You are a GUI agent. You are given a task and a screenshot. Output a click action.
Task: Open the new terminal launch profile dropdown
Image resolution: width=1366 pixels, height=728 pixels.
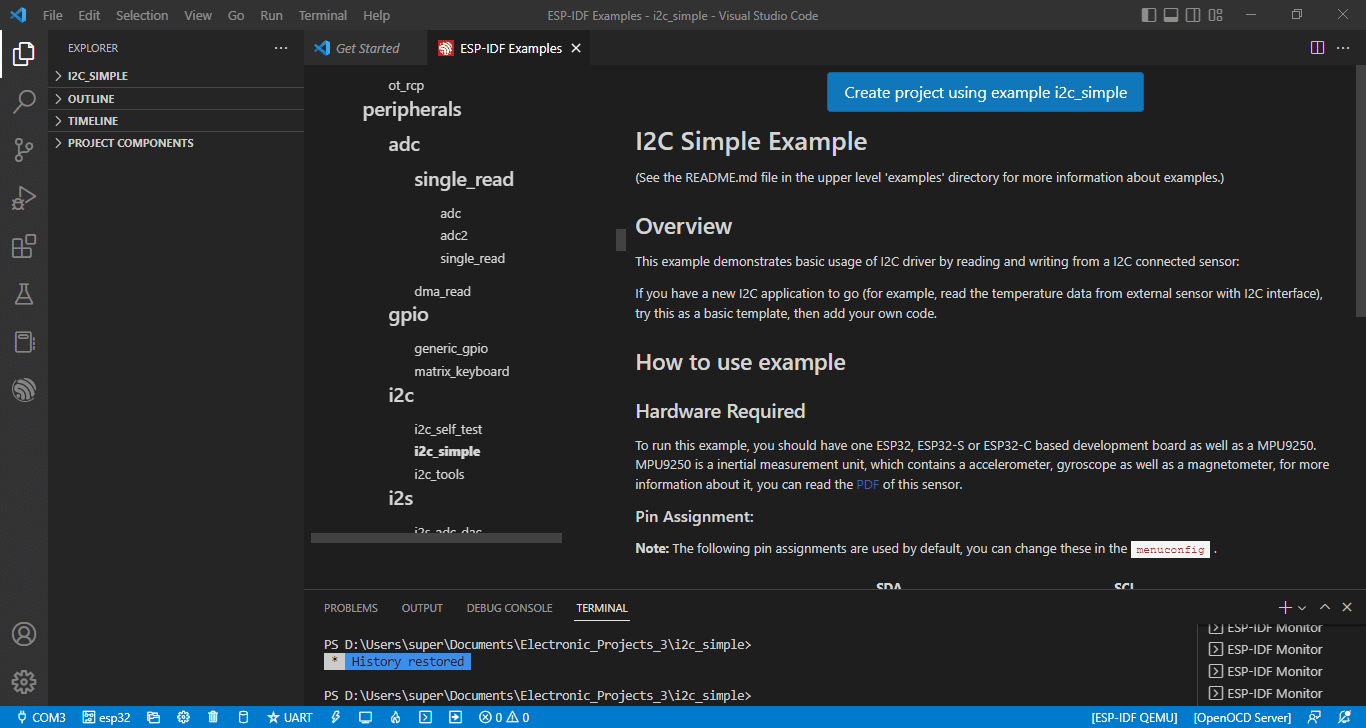click(1302, 608)
